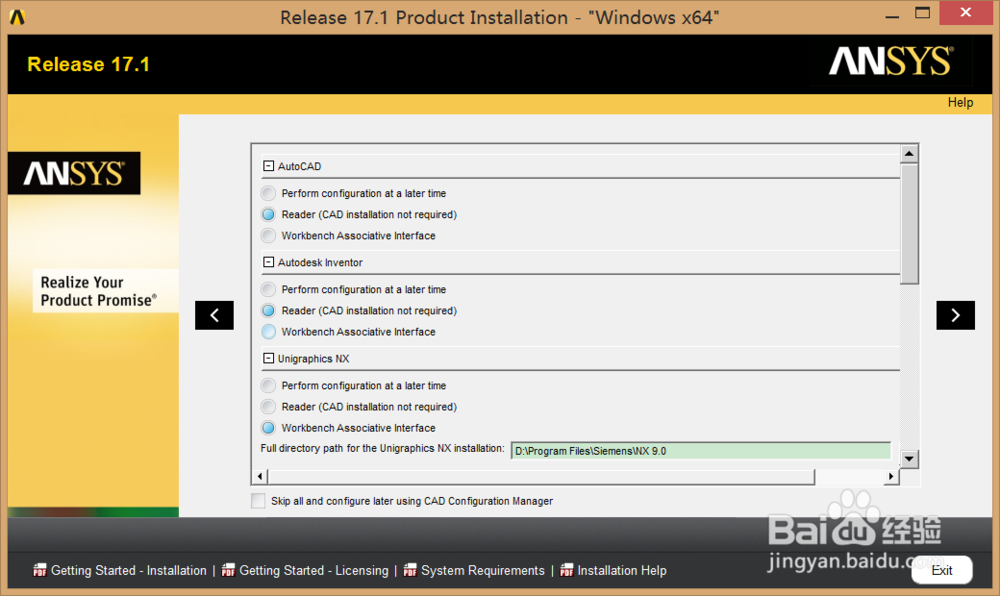
Task: Select Unigraphics NX Reader option
Action: click(x=268, y=407)
